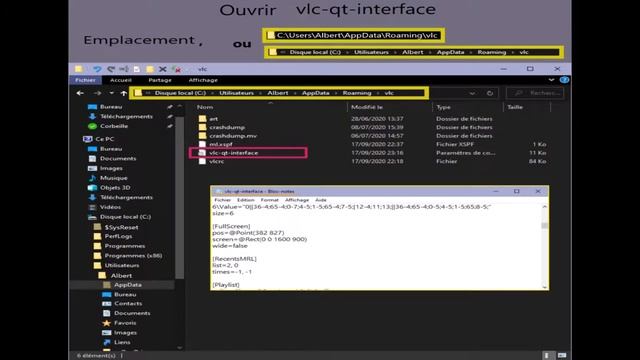Click the [RecentsMRL] line in Notepad

coord(234,259)
